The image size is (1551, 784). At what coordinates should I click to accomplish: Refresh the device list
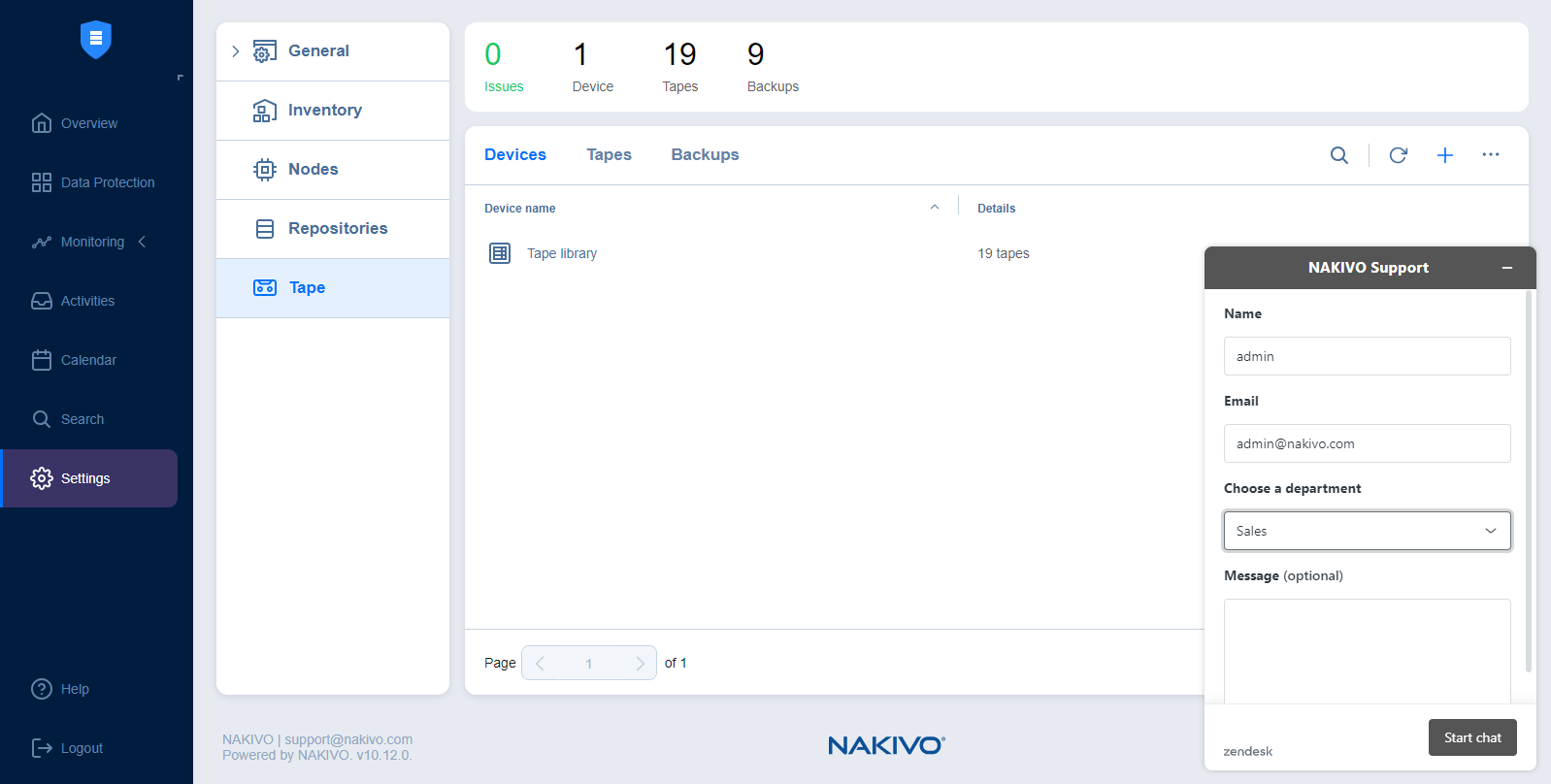[1399, 155]
